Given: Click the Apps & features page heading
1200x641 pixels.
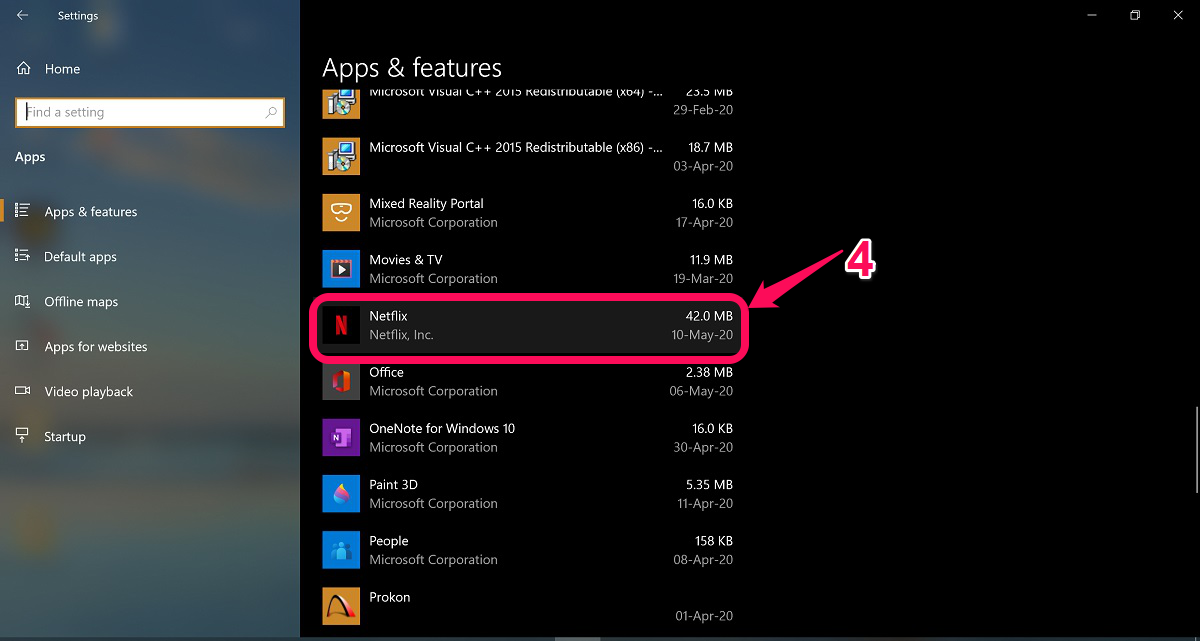Looking at the screenshot, I should 412,68.
